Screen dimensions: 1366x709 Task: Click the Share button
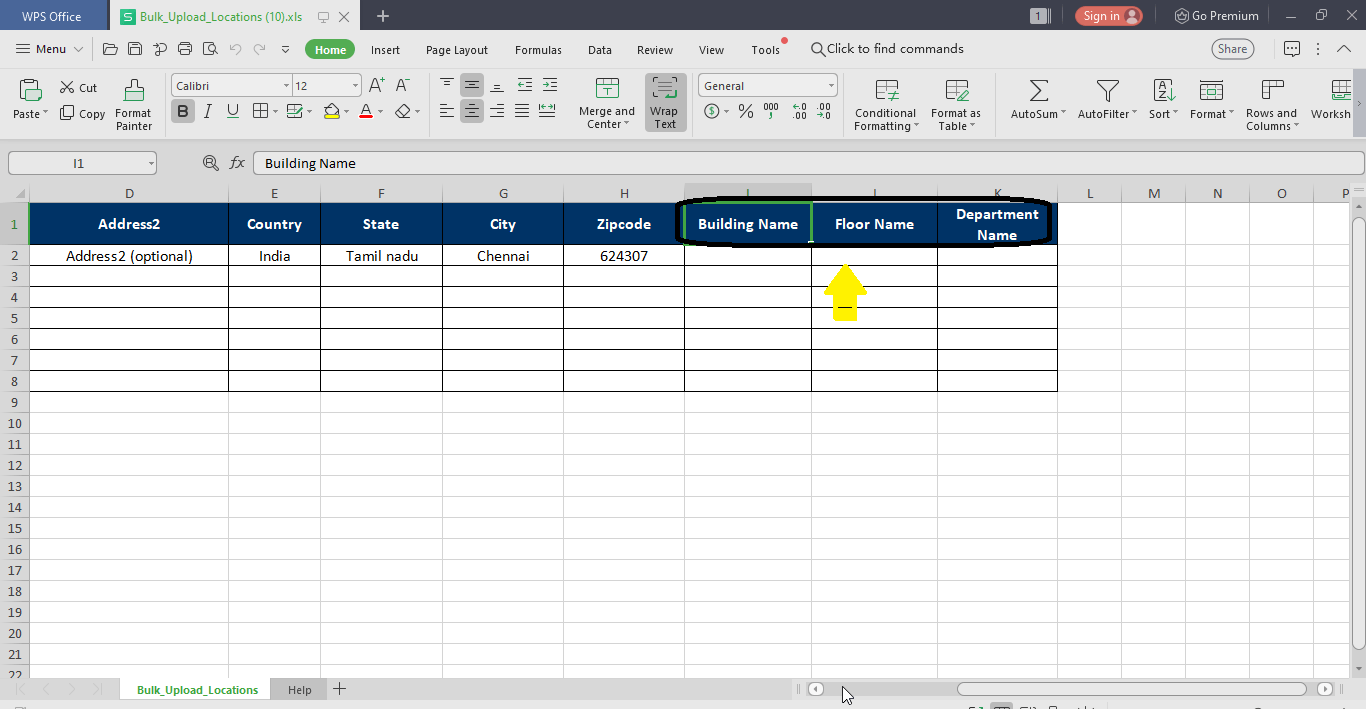point(1232,49)
